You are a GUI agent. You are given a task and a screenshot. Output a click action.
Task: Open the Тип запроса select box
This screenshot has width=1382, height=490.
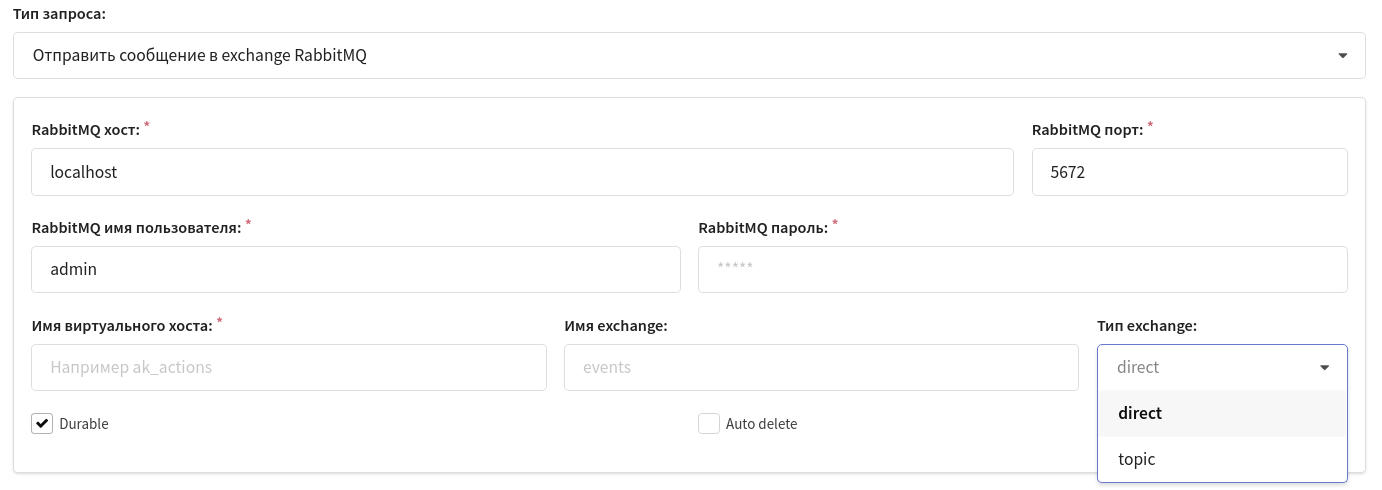[x=689, y=56]
